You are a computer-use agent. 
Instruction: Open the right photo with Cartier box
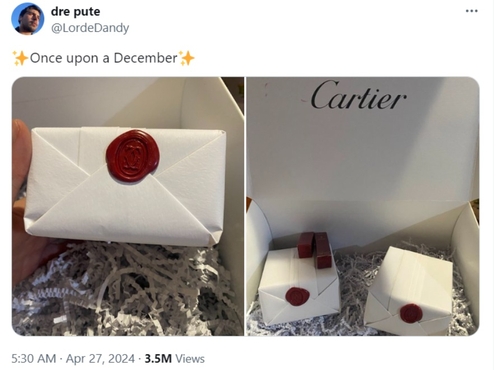[363, 206]
